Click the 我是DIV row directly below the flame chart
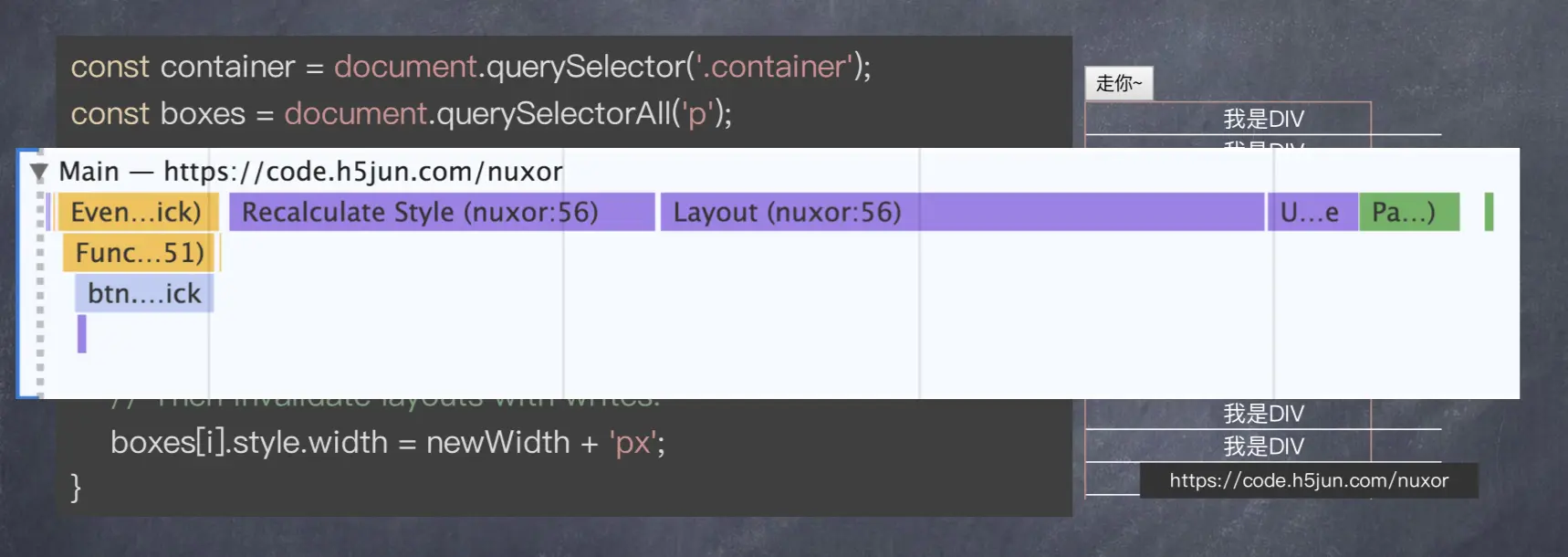The image size is (1568, 557). point(1263,414)
